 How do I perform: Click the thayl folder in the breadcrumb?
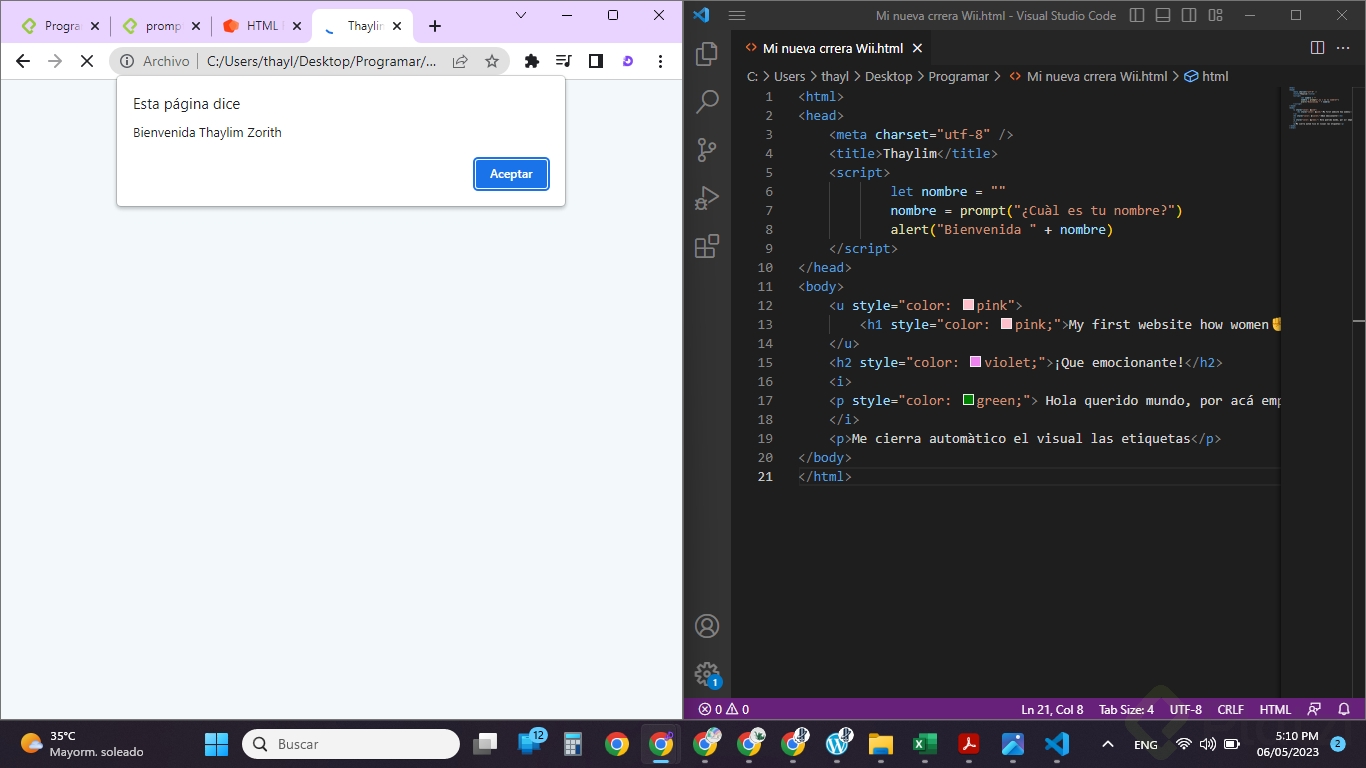tap(835, 76)
